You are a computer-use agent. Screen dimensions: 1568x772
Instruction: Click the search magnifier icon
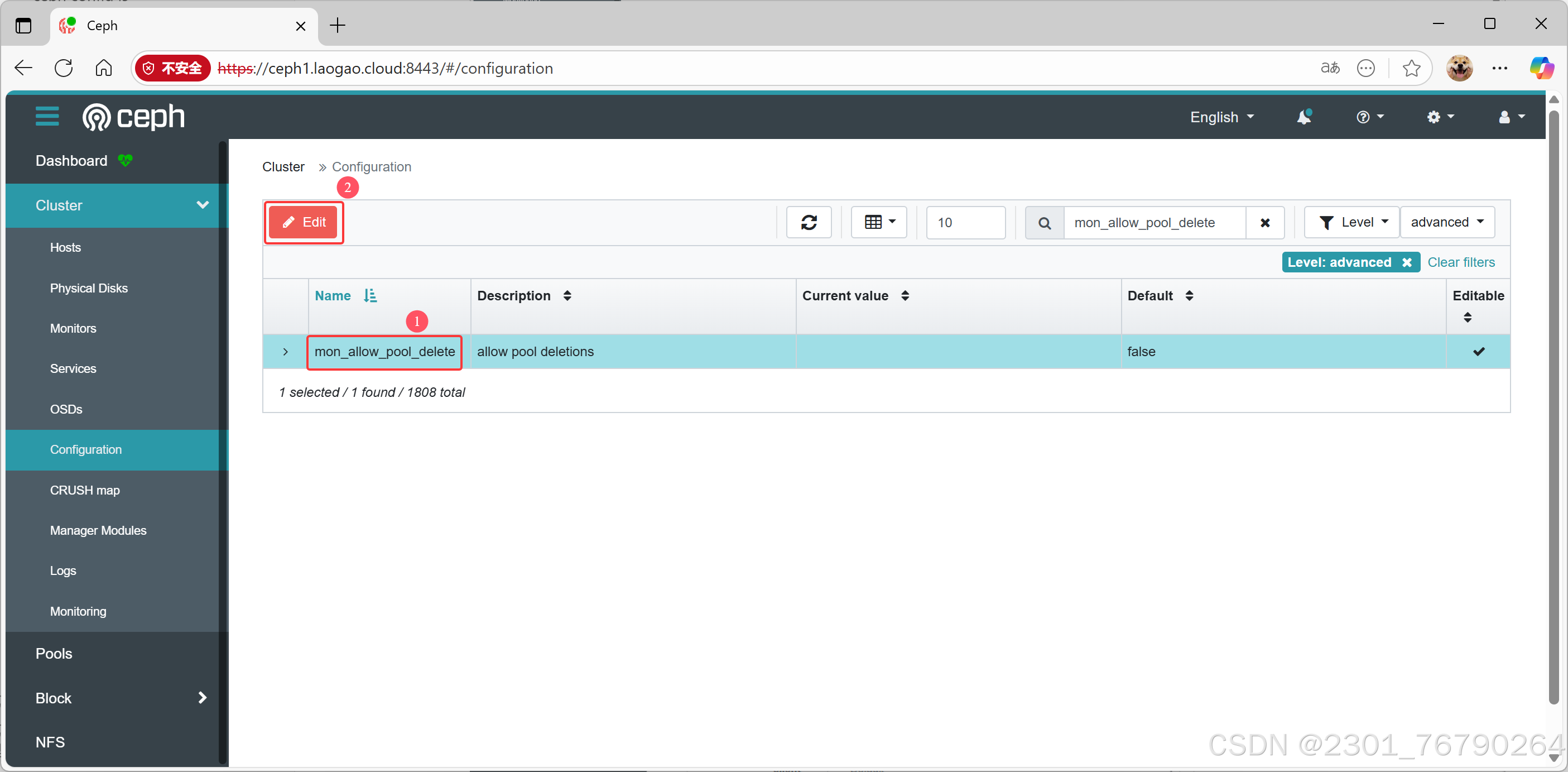pos(1044,223)
